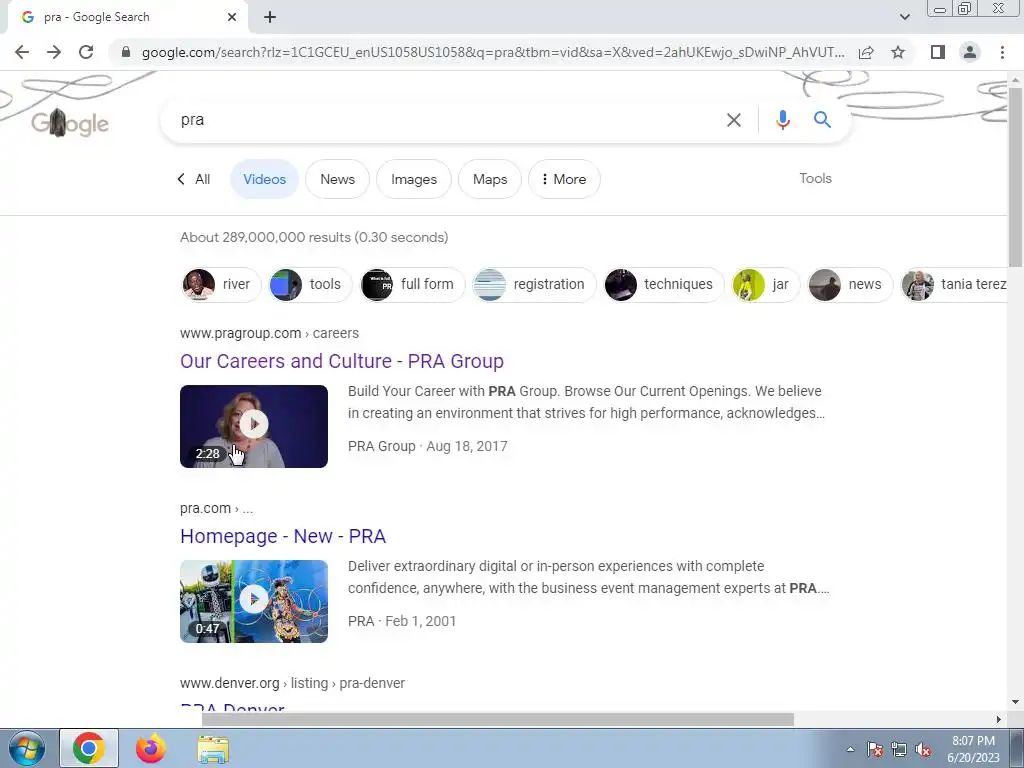
Task: Open search Tools options
Action: point(816,178)
